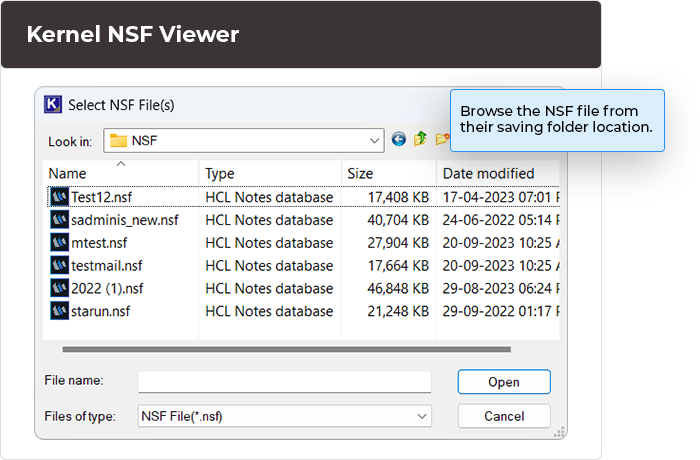This screenshot has width=700, height=460.
Task: Click HCL Notes database type for starun.nsf
Action: tap(269, 311)
